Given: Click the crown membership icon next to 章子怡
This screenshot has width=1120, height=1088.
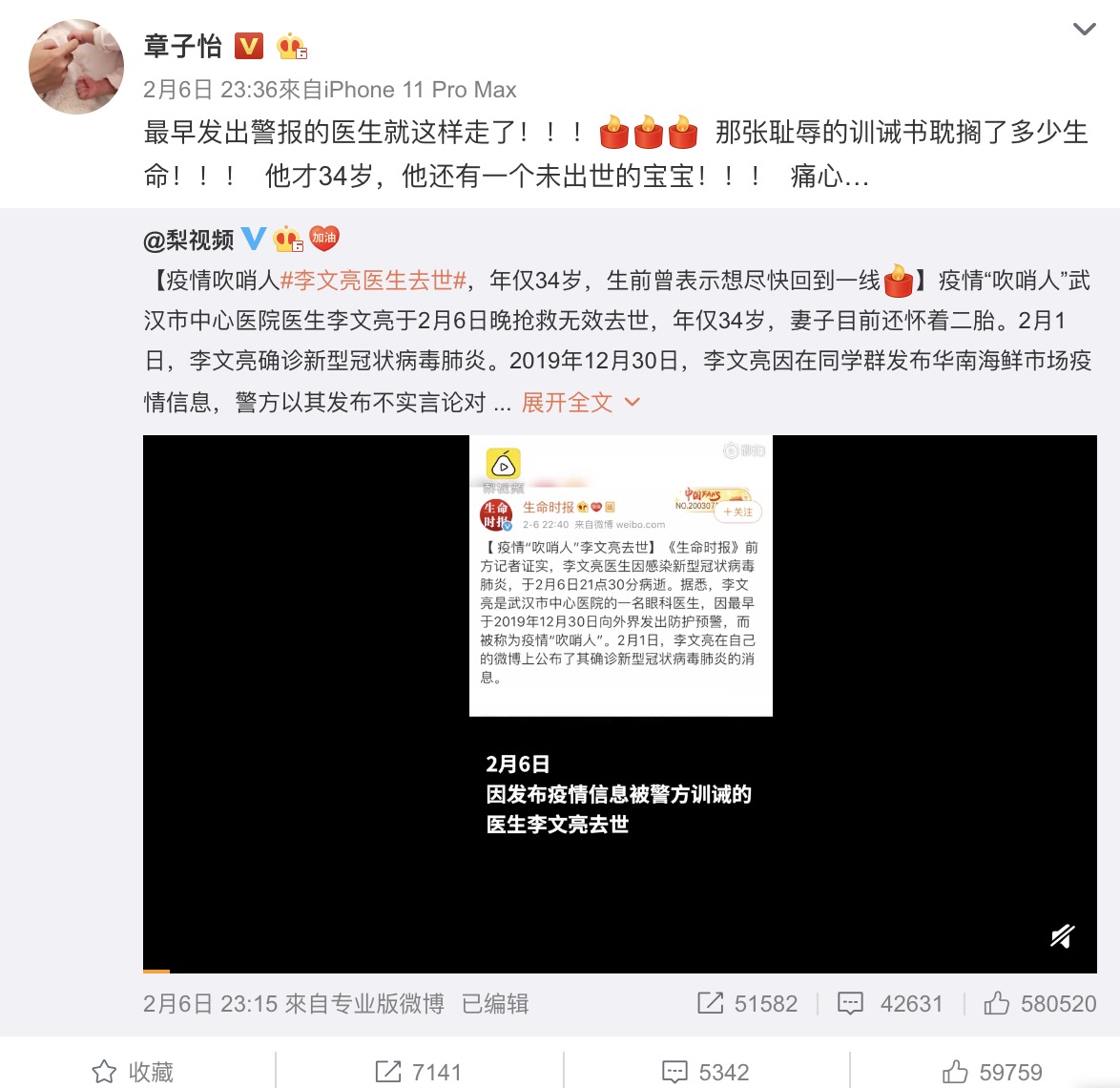Looking at the screenshot, I should 291,47.
